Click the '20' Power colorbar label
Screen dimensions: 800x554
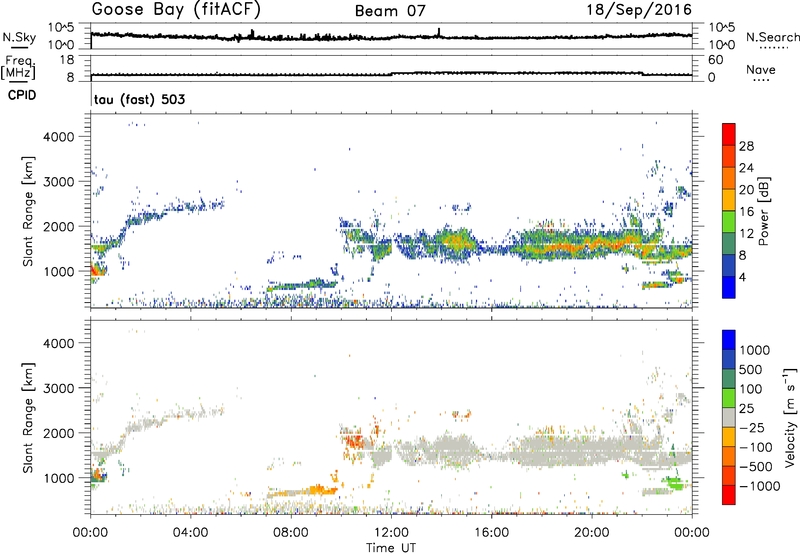(746, 190)
